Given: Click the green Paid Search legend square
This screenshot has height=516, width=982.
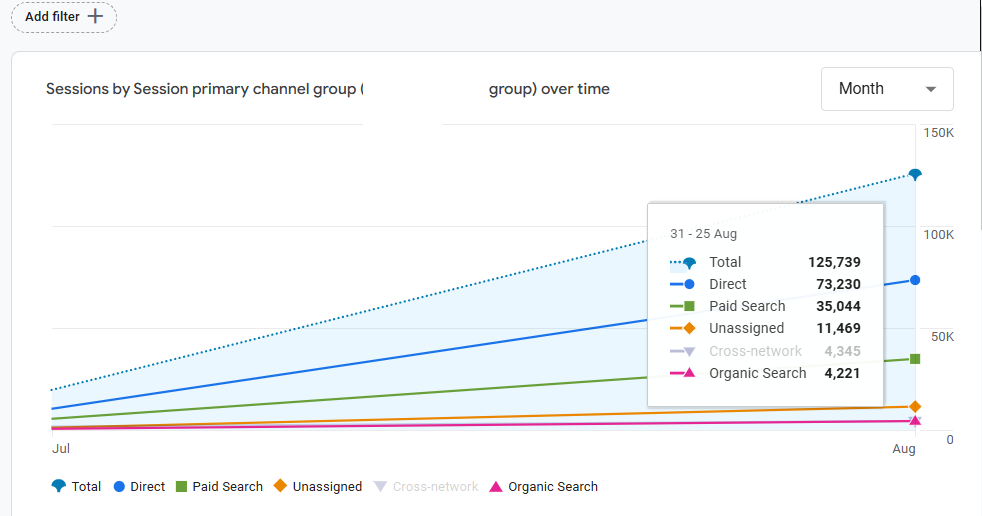Looking at the screenshot, I should point(182,487).
